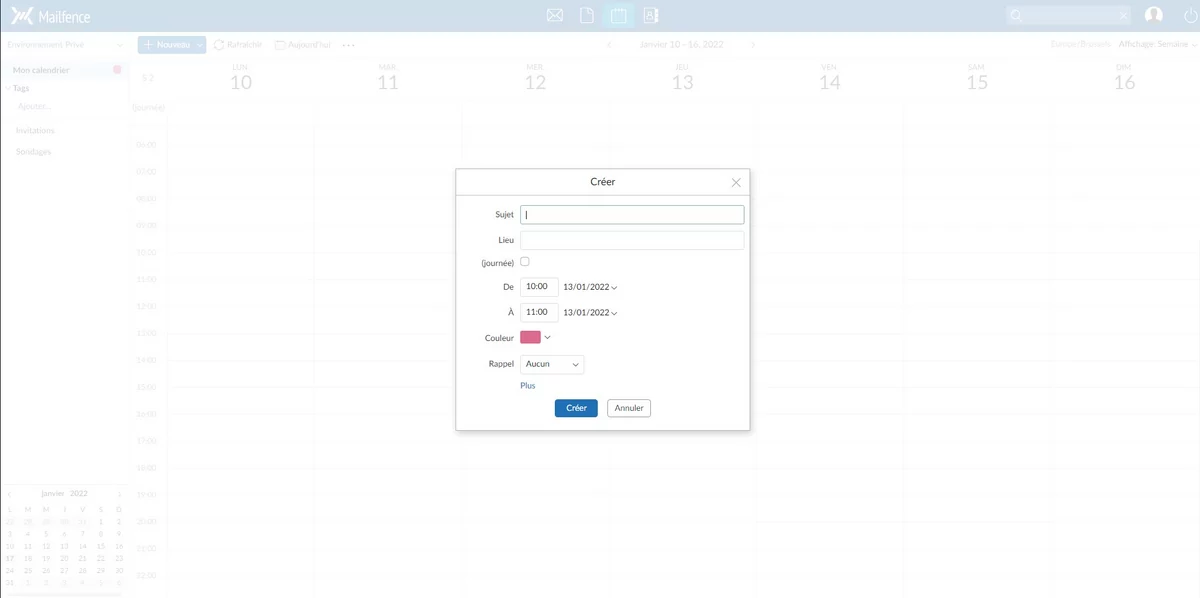Select Dim 16 day header
1200x598 pixels.
1124,78
